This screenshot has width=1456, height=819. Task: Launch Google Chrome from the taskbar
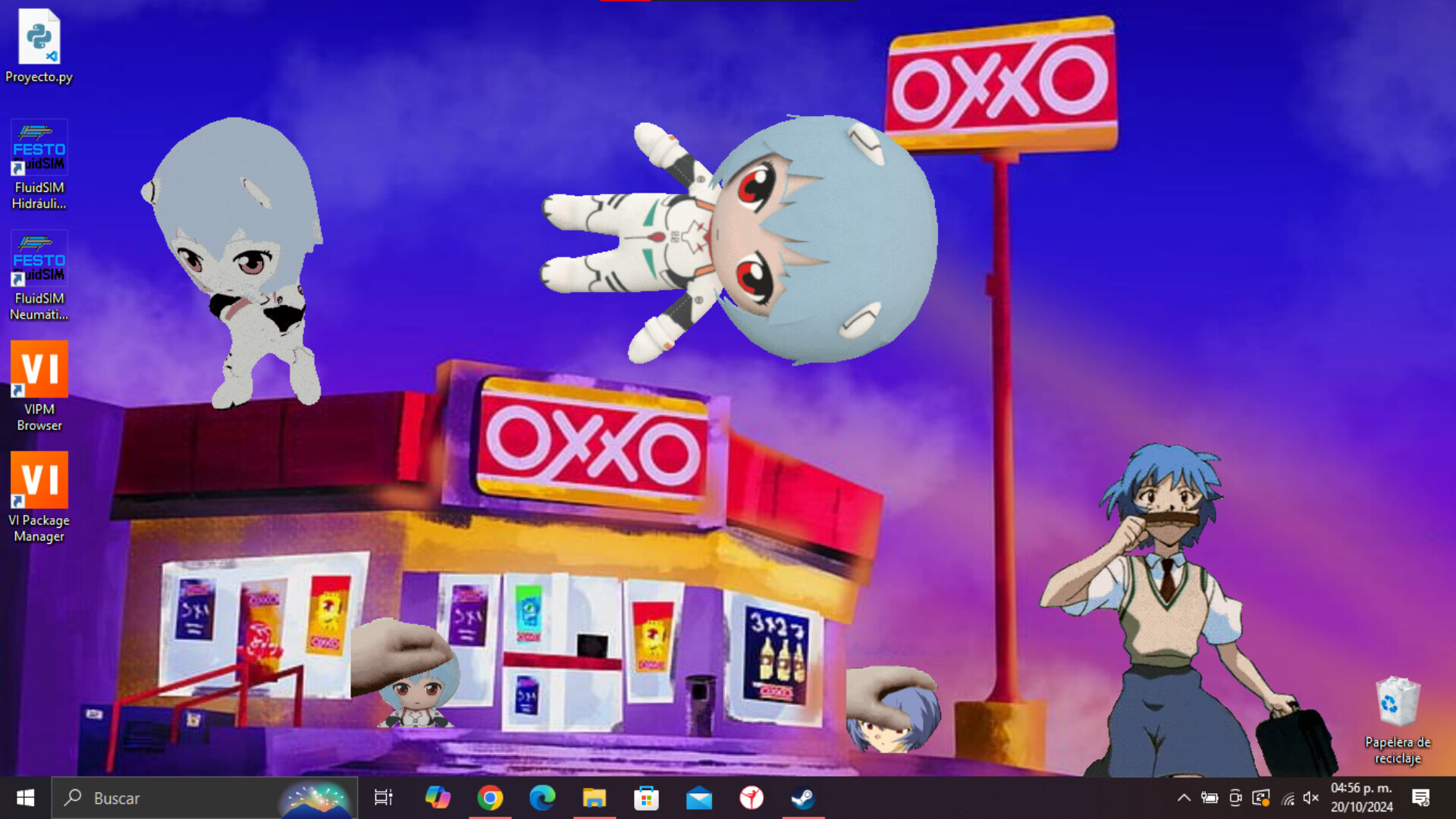[x=491, y=798]
